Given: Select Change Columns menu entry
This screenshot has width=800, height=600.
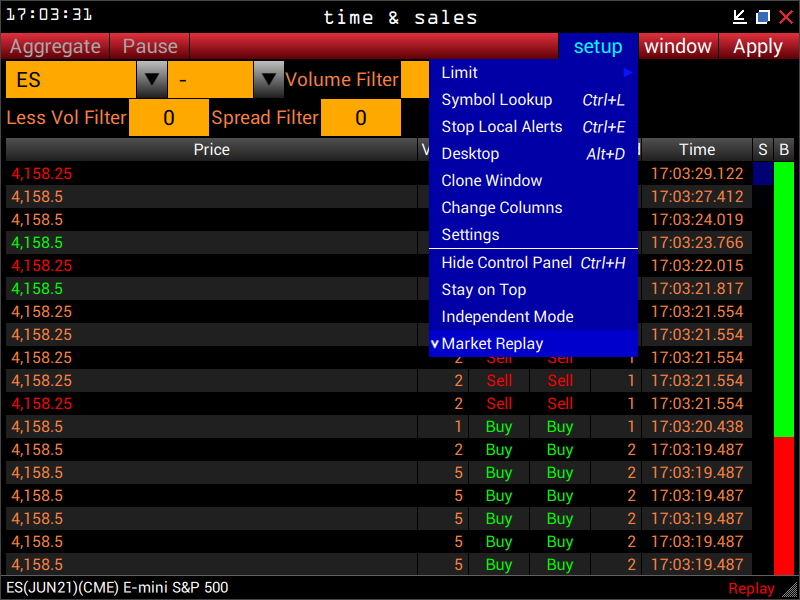Looking at the screenshot, I should coord(533,208).
